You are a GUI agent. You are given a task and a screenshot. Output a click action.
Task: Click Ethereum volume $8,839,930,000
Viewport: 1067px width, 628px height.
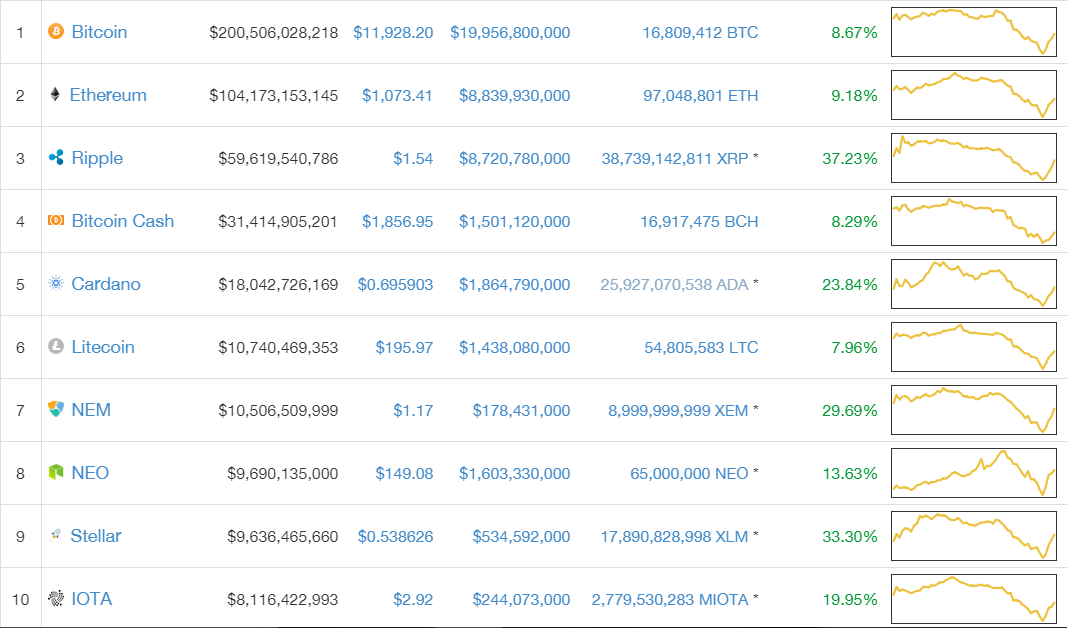coord(514,96)
